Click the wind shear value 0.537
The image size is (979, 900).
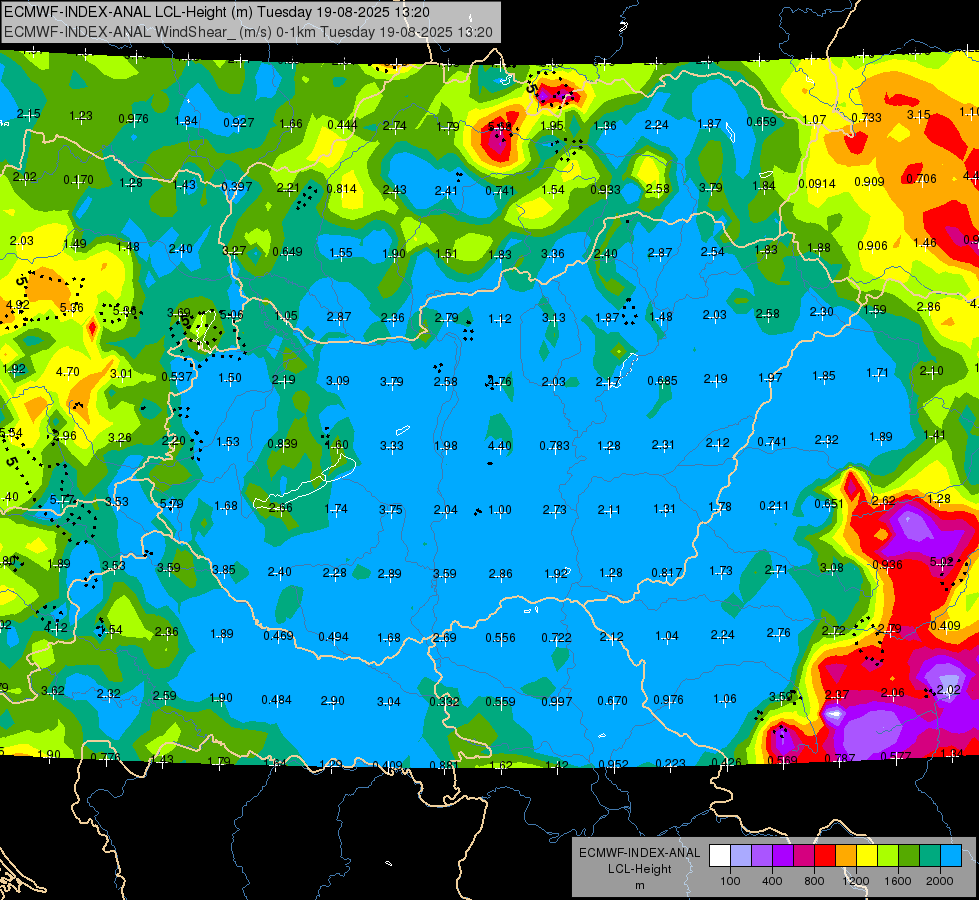177,377
